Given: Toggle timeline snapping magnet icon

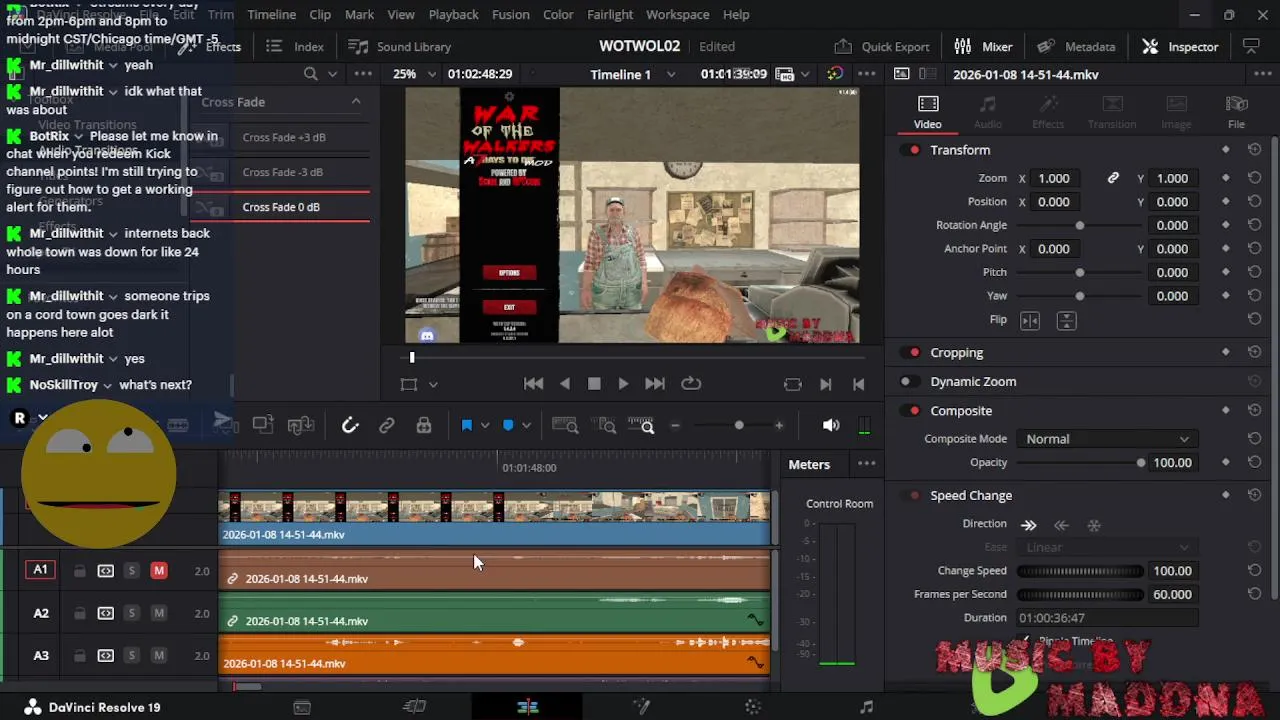Looking at the screenshot, I should tap(350, 425).
